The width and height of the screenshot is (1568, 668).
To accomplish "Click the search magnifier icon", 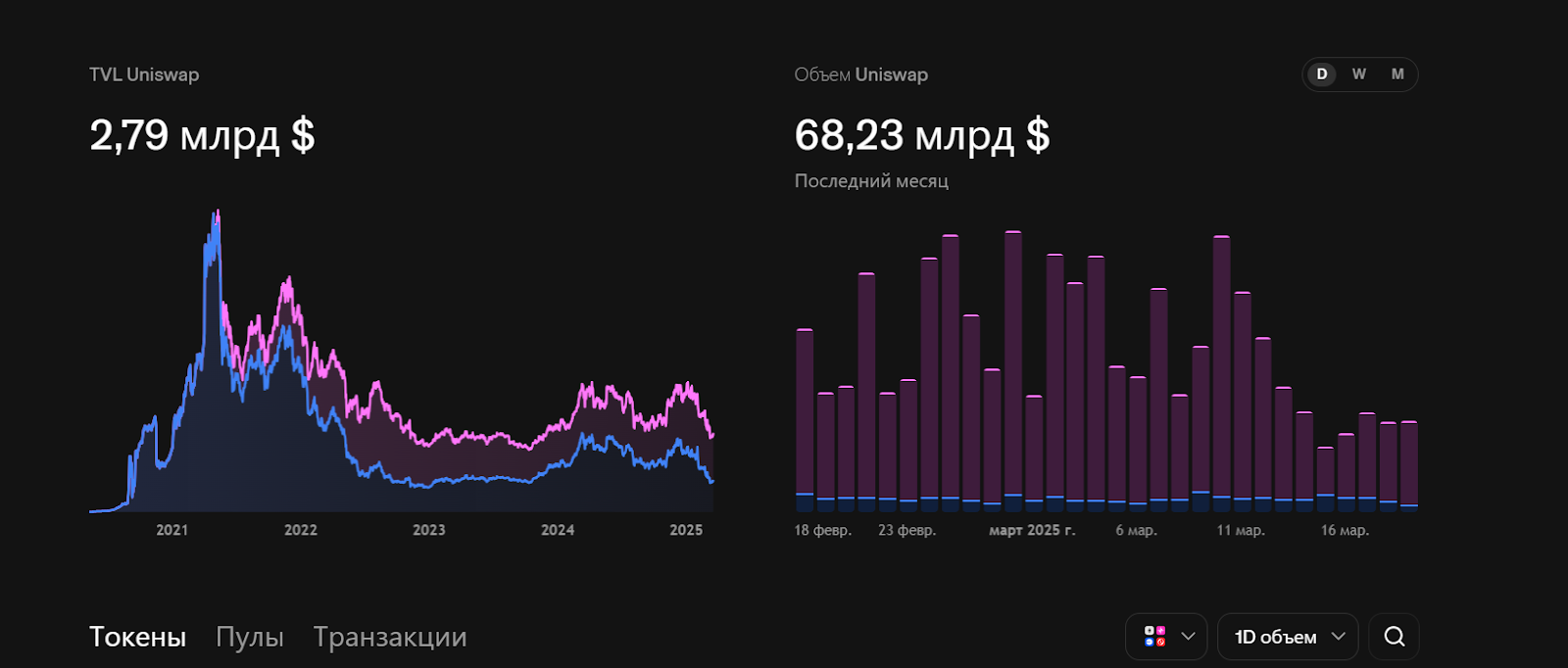I will pos(1395,637).
